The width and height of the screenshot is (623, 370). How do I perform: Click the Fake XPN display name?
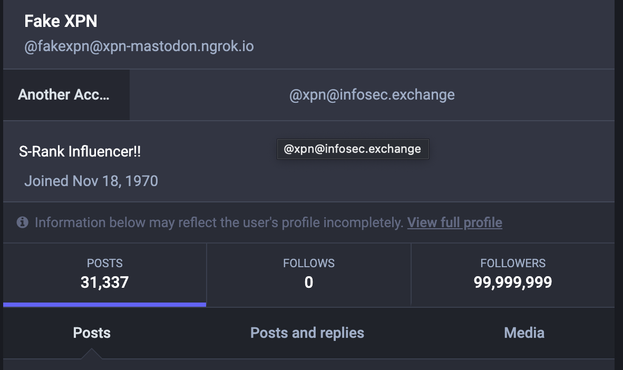click(x=61, y=21)
